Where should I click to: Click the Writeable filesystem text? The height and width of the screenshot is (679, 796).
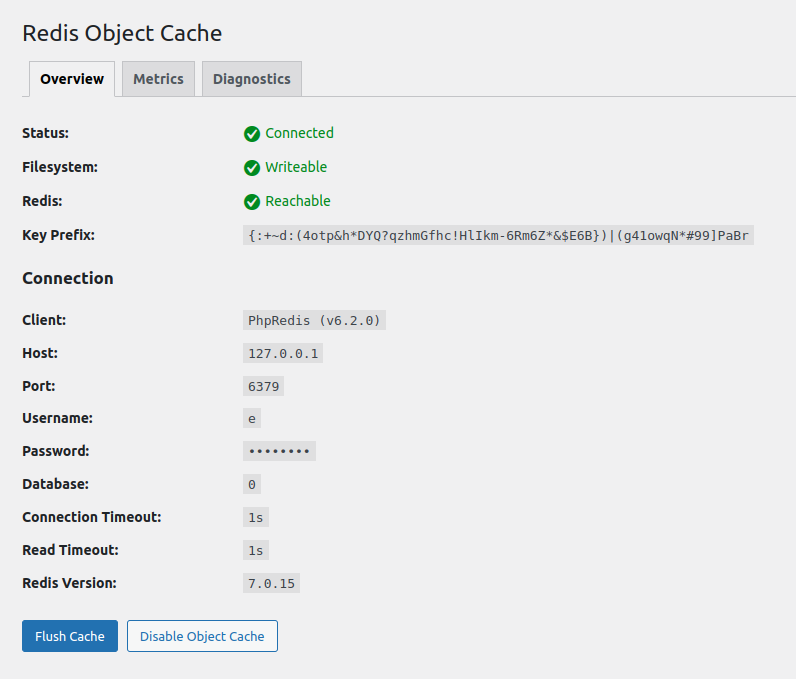296,167
